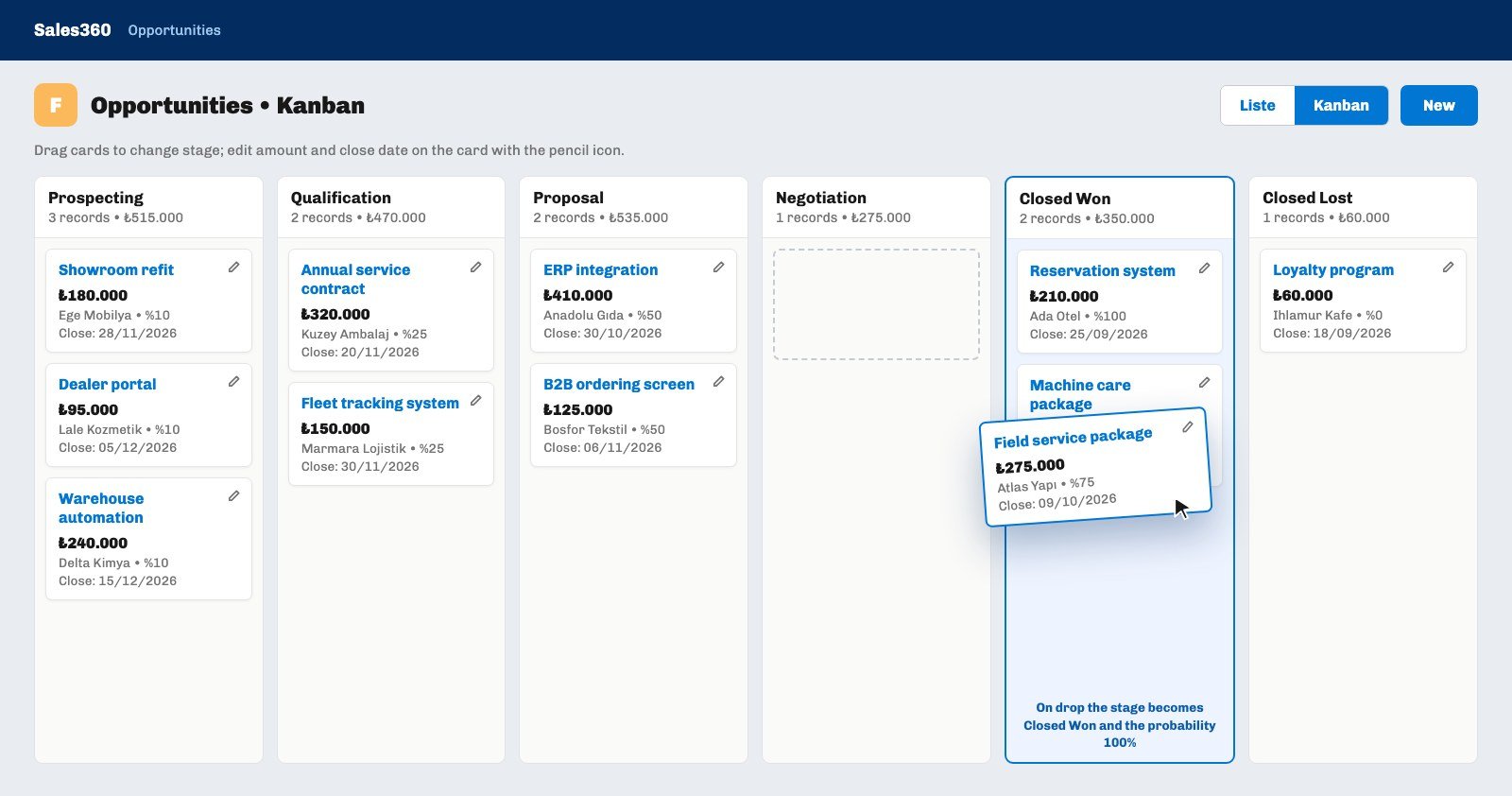Open the Showroom refit opportunity
Image resolution: width=1512 pixels, height=796 pixels.
tap(116, 269)
